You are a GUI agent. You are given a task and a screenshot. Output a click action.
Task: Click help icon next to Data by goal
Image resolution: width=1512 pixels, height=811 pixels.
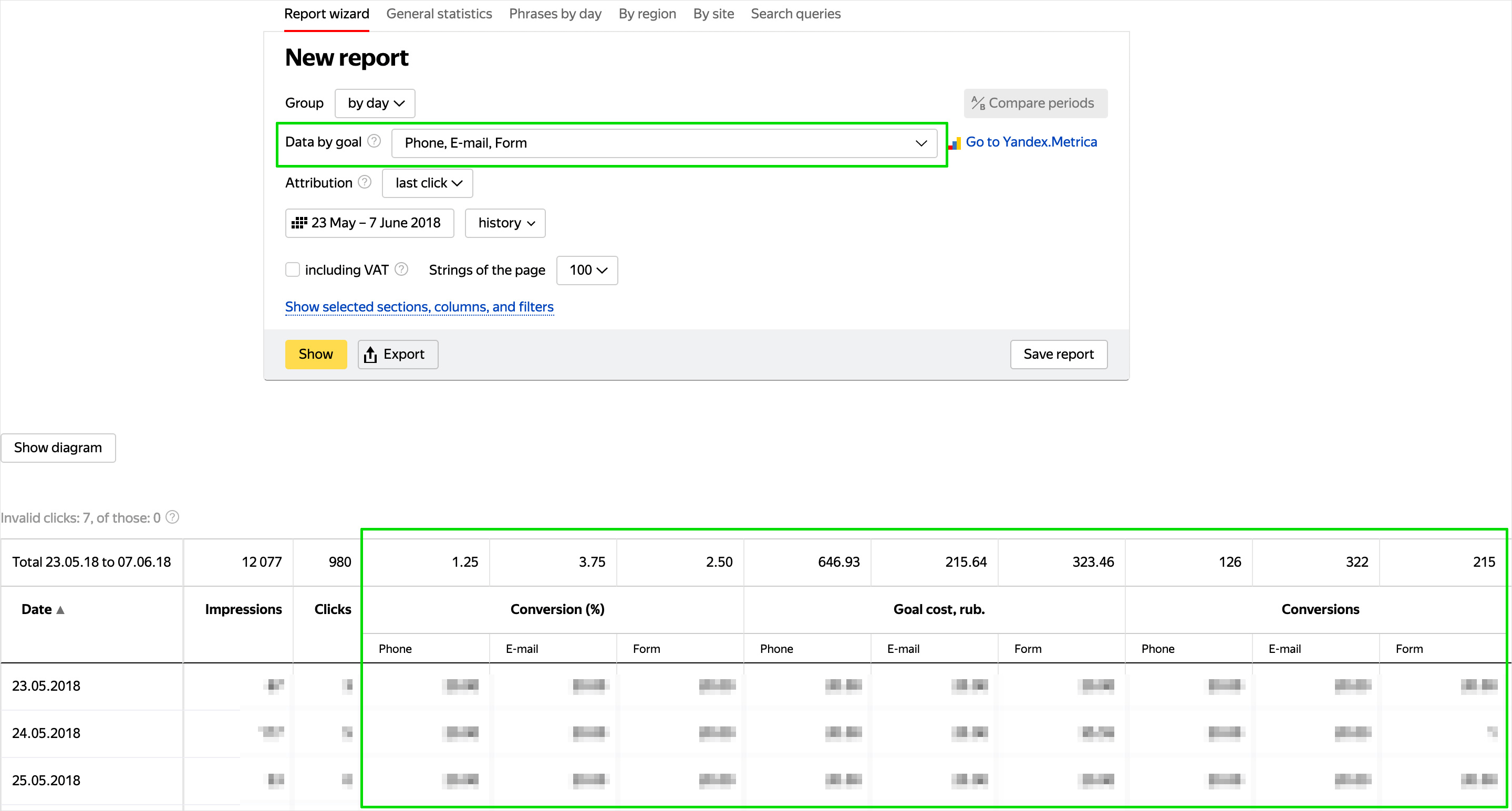pos(374,141)
